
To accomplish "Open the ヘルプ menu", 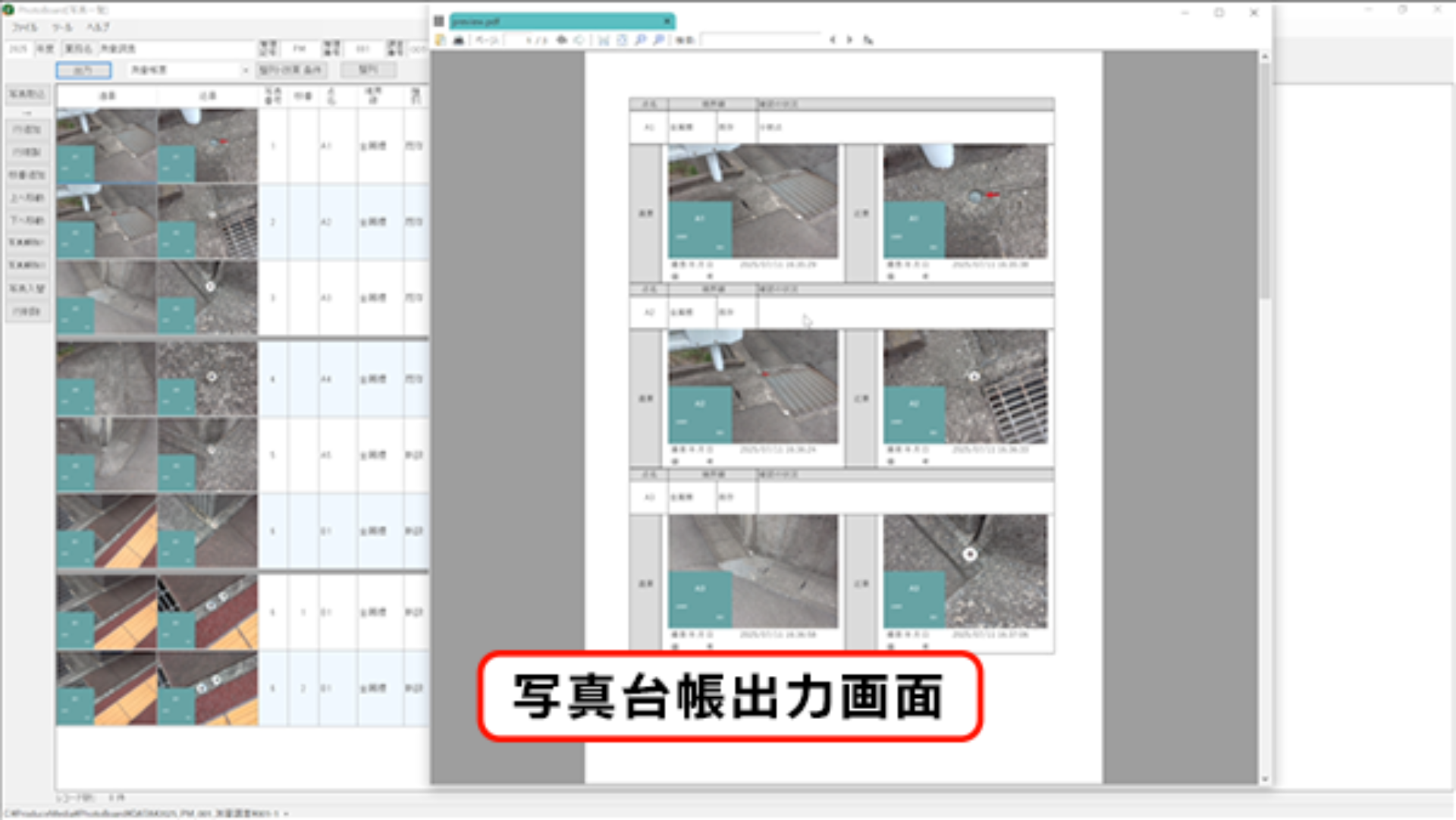I will (98, 27).
